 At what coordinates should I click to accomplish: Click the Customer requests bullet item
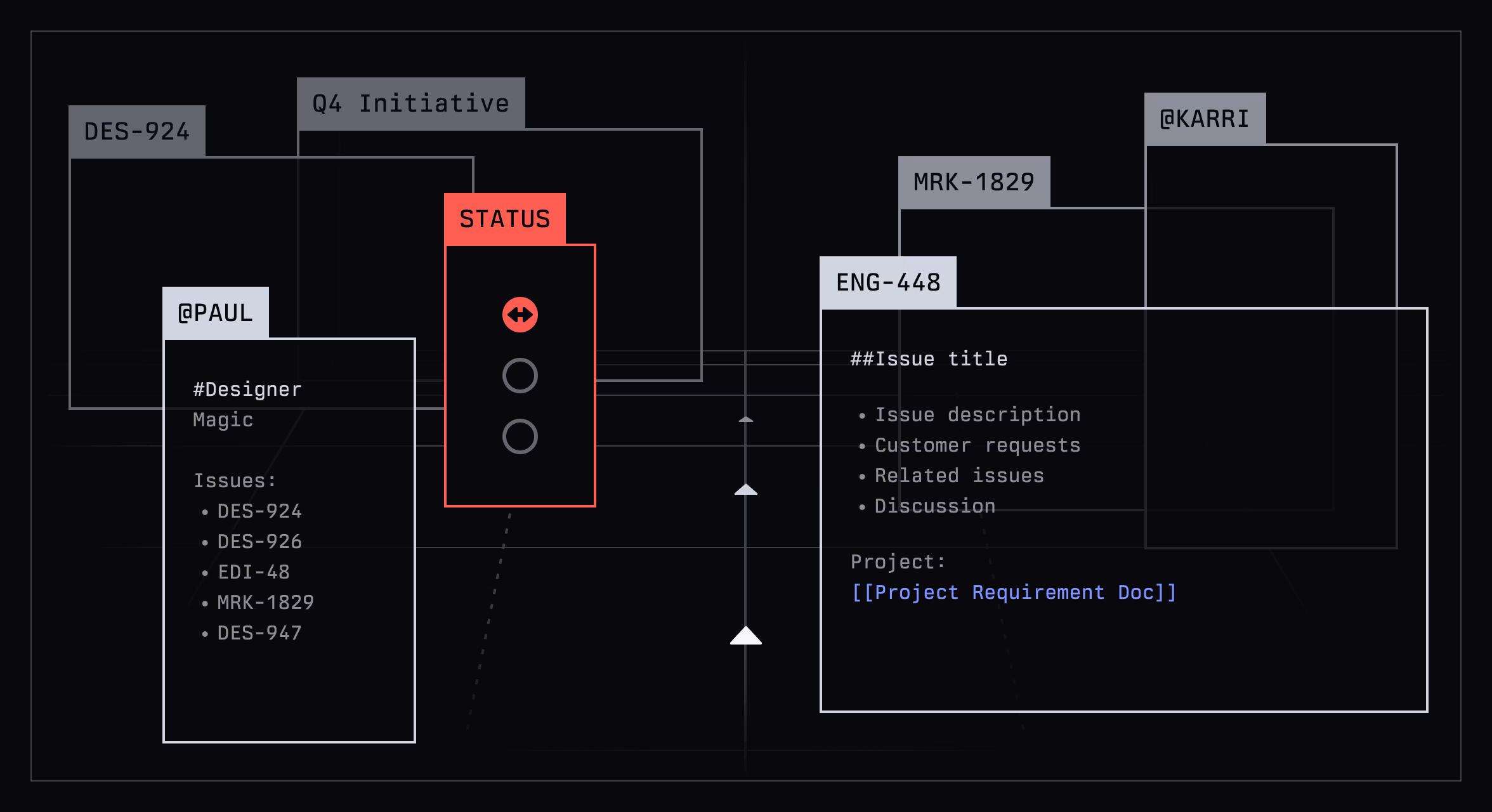977,445
